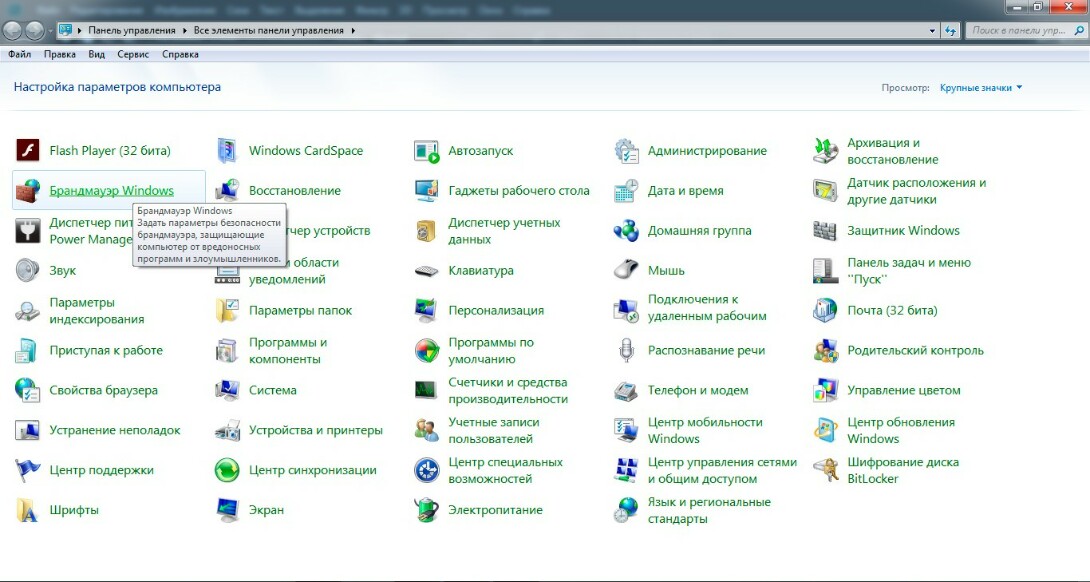1090x582 pixels.
Task: Click the Распознавание речи microphone icon
Action: coord(626,350)
